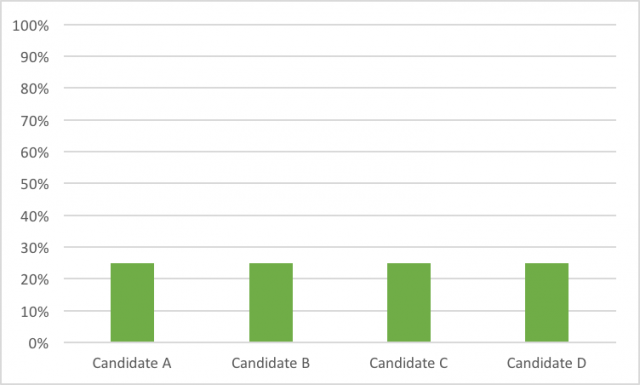
Task: Click the Candidate C green bar
Action: coord(409,303)
